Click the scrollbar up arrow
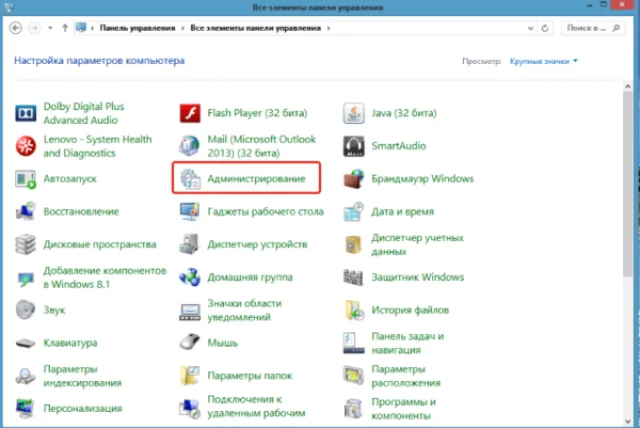 [628, 86]
